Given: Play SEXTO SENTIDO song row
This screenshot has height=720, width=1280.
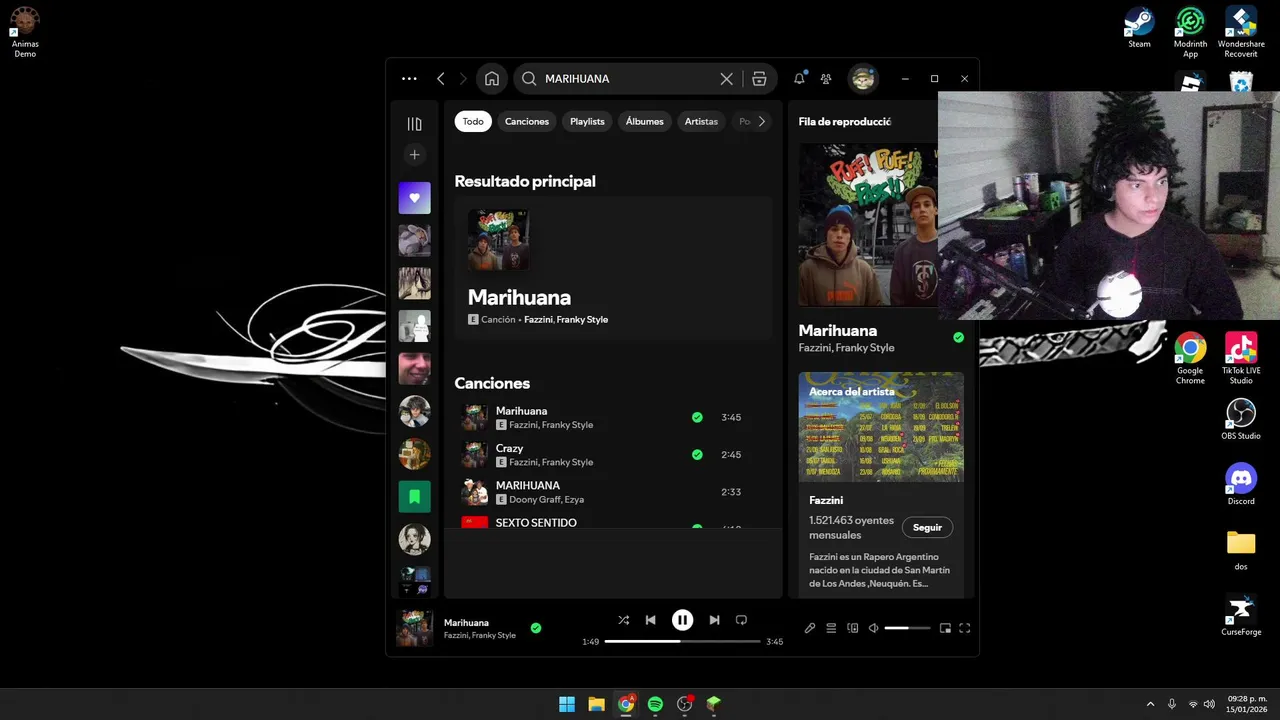Looking at the screenshot, I should (x=613, y=521).
